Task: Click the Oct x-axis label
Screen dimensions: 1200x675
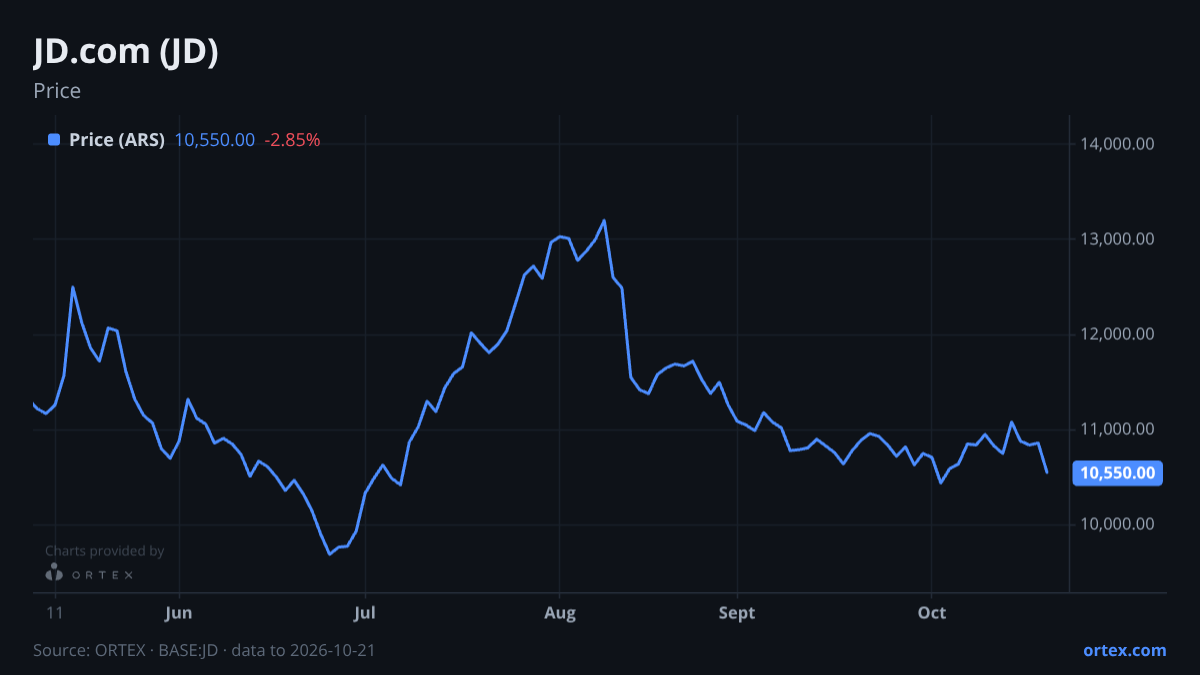Action: (x=932, y=612)
